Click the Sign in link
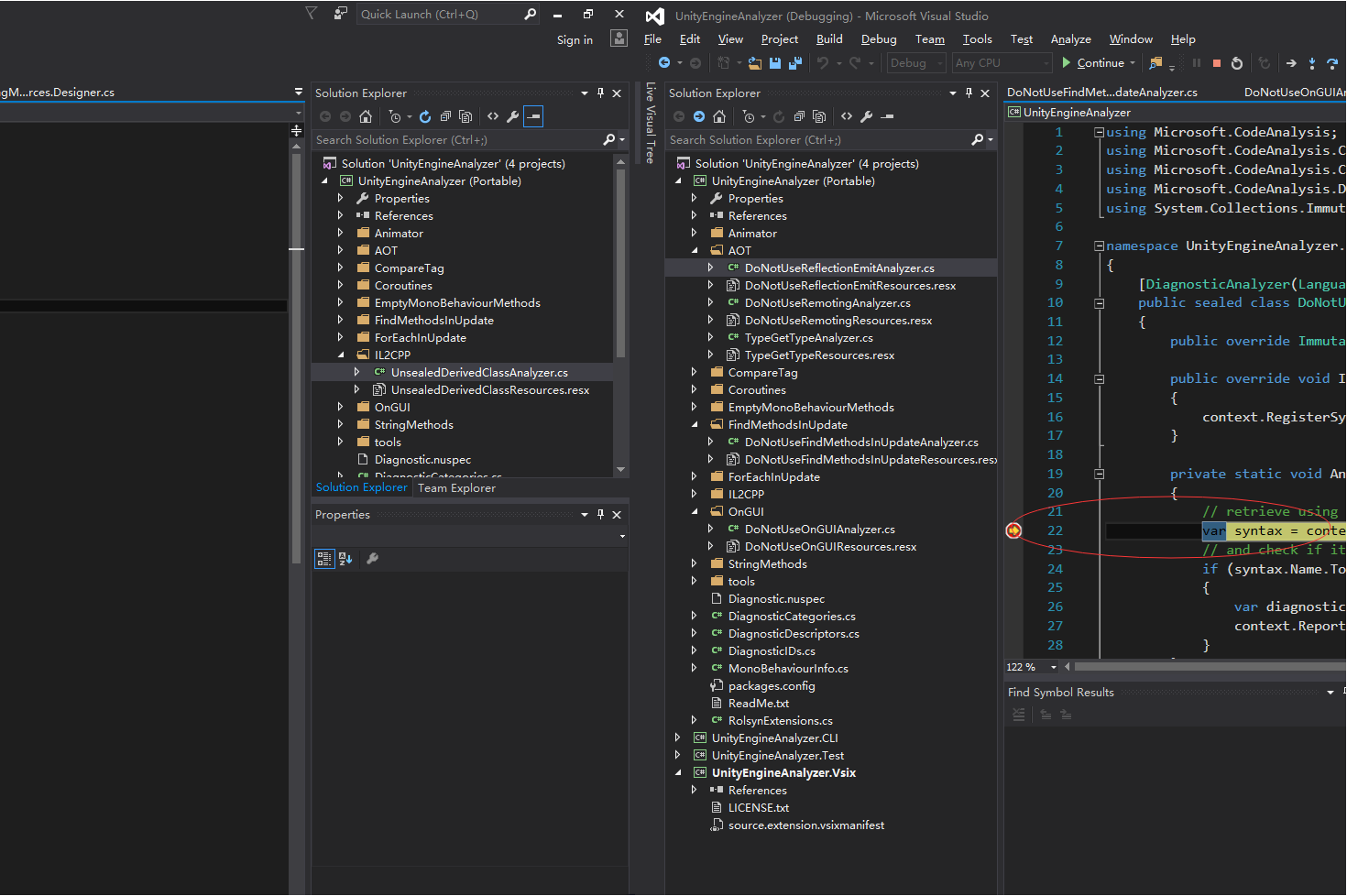This screenshot has height=896, width=1347. click(575, 40)
